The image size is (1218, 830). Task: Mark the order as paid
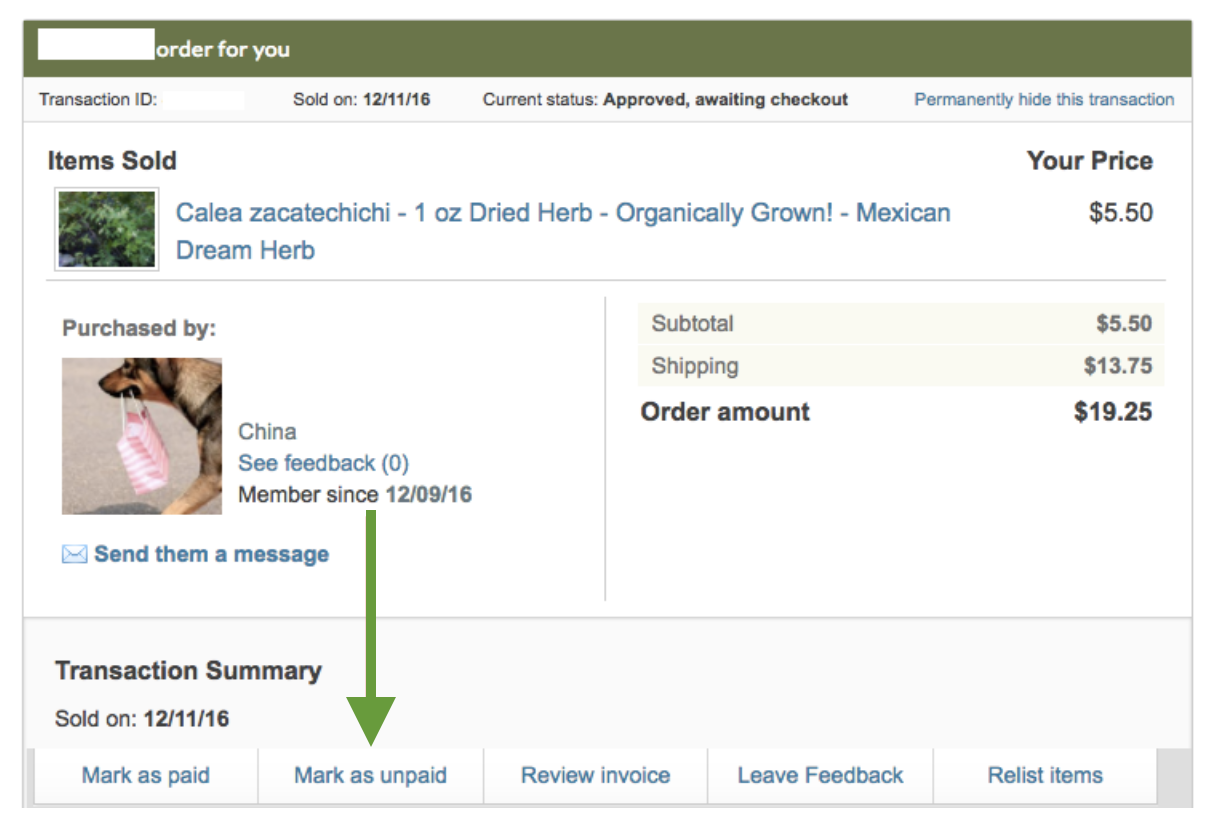(146, 775)
